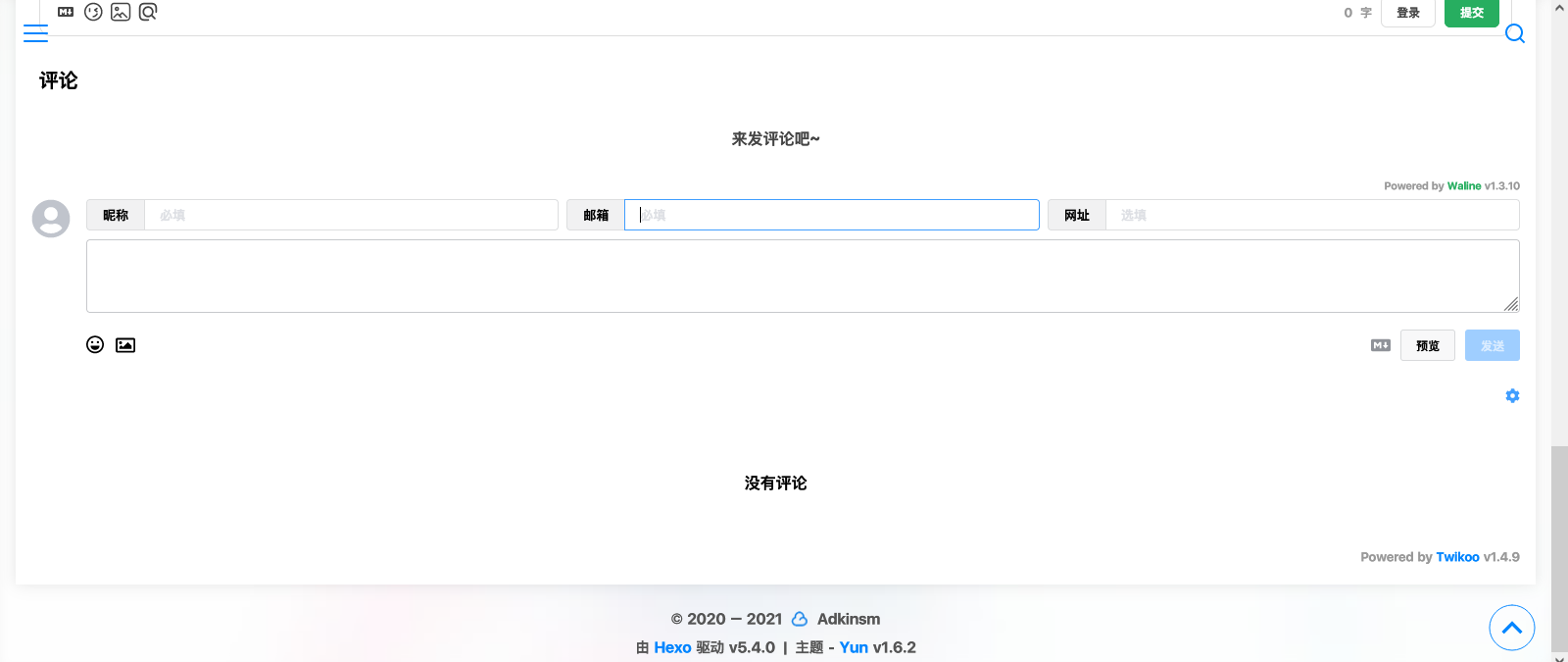Click the Twikoo insert image icon
This screenshot has height=662, width=1568.
[125, 345]
